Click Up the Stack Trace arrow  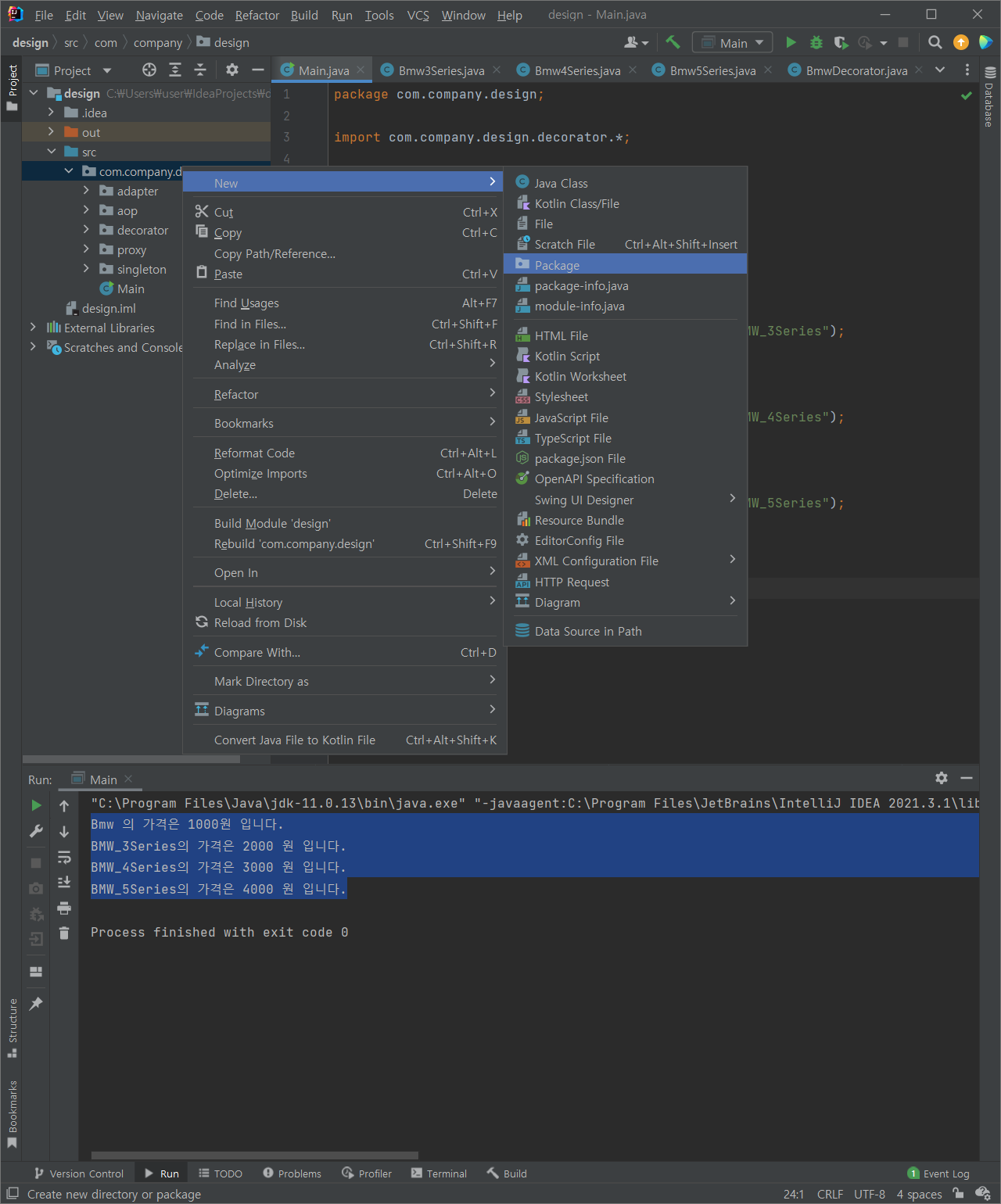(x=64, y=805)
